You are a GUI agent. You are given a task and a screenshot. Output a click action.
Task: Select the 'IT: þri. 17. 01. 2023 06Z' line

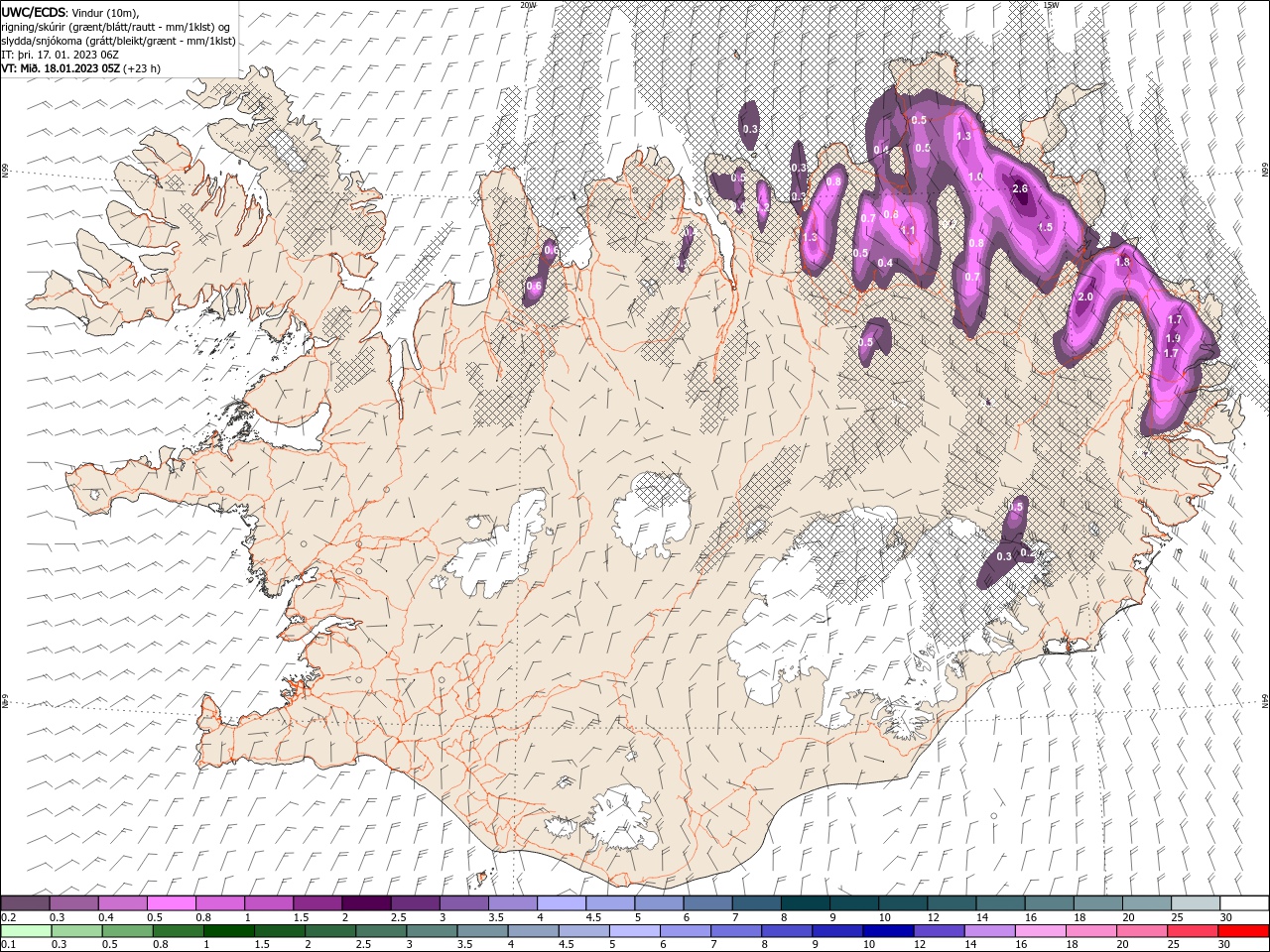(60, 55)
